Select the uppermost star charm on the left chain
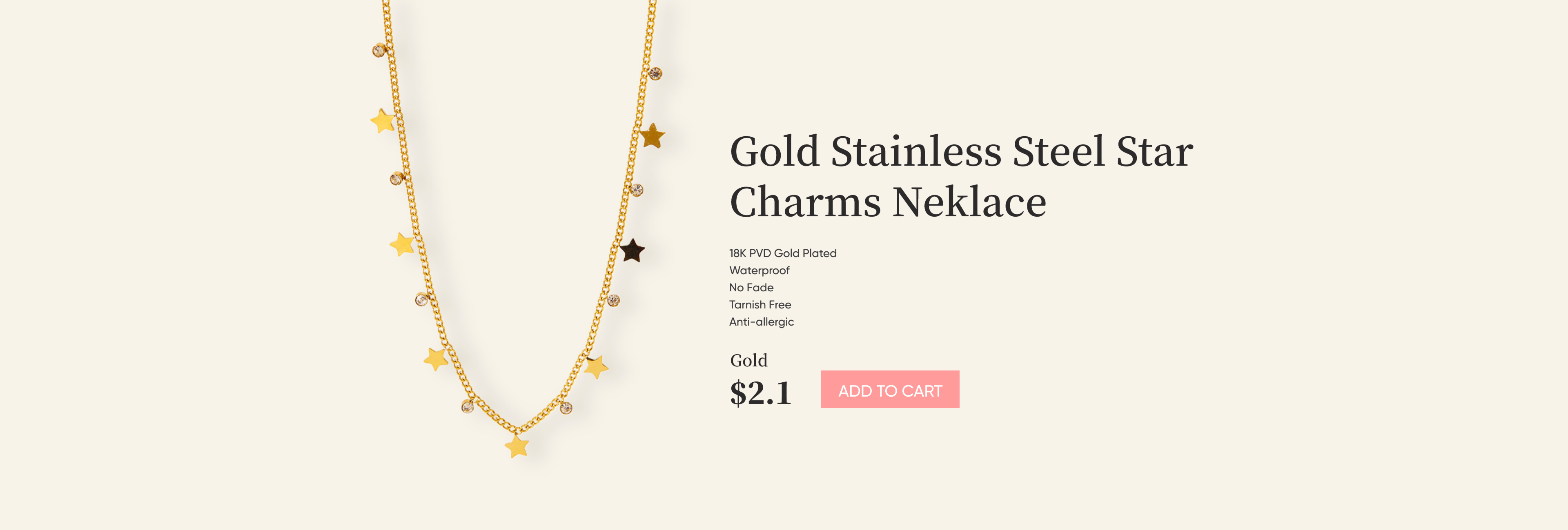Screen dimensions: 1568x530 [x=383, y=120]
